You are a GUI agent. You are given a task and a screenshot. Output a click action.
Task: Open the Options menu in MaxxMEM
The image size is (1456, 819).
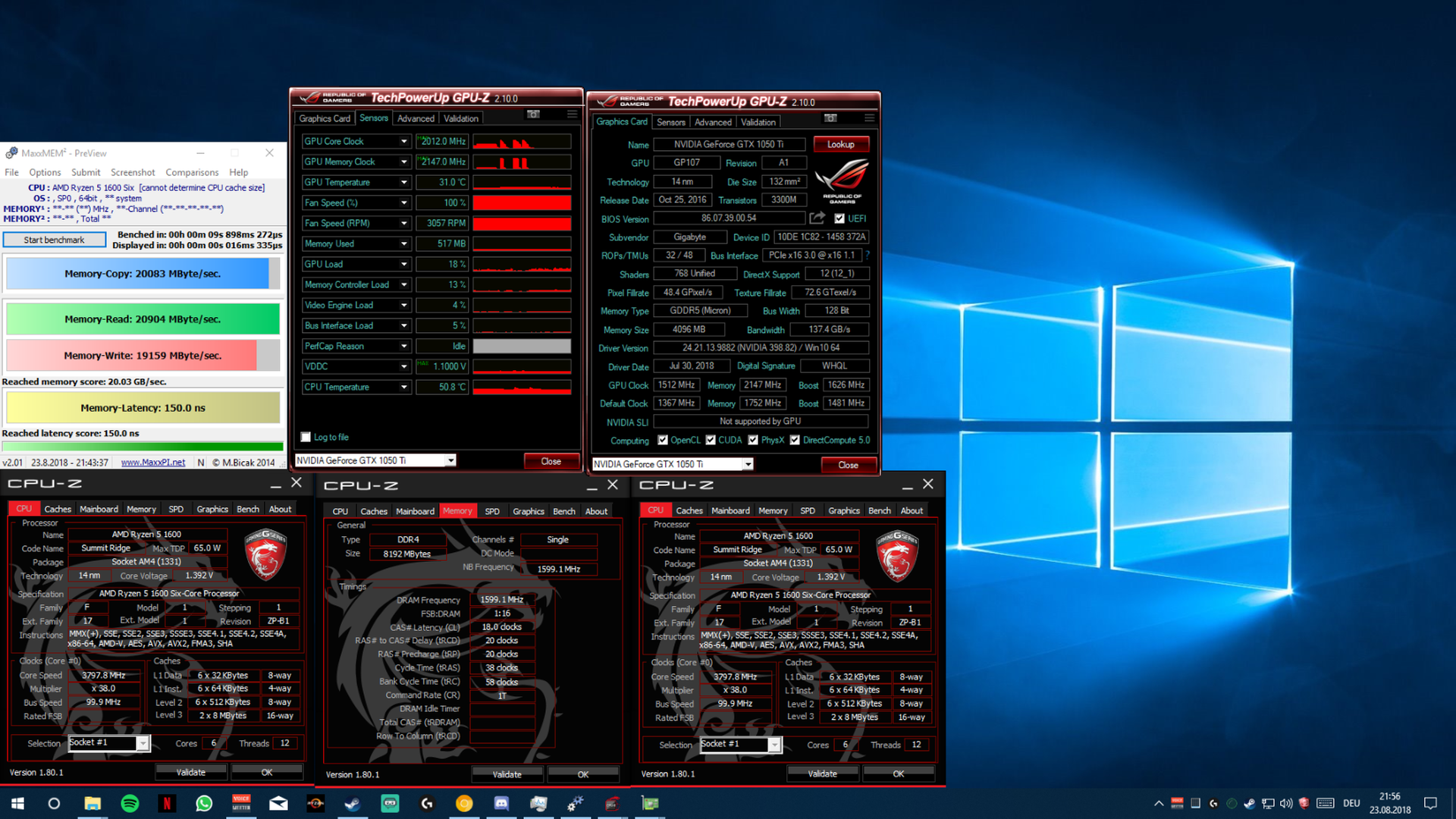(45, 172)
